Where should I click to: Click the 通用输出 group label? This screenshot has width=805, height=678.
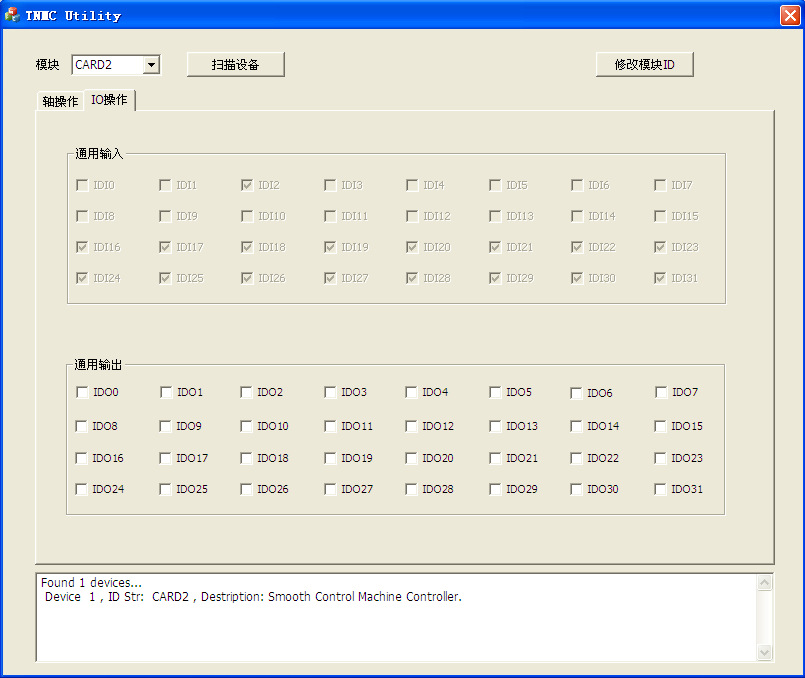pyautogui.click(x=98, y=365)
